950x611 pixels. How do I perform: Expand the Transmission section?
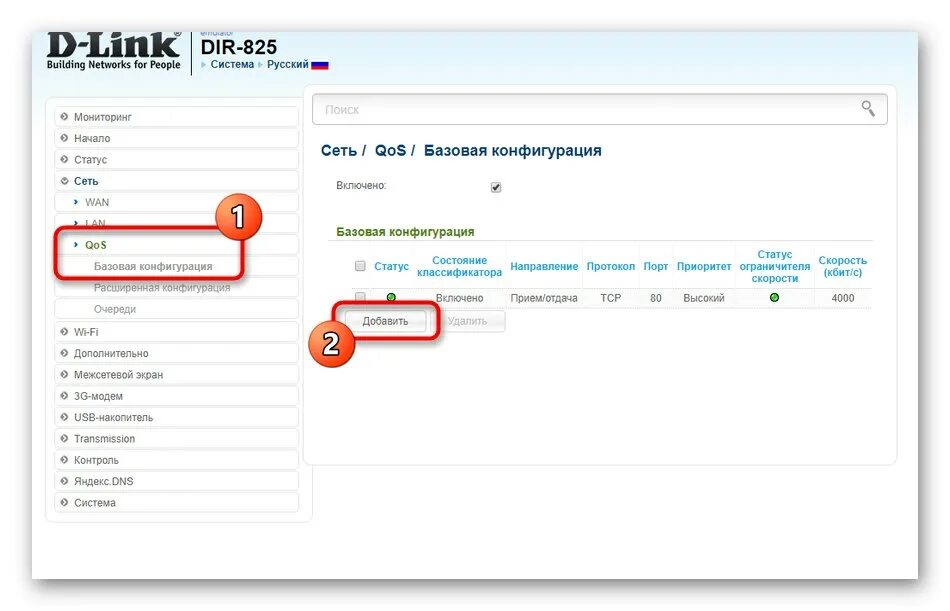point(176,438)
